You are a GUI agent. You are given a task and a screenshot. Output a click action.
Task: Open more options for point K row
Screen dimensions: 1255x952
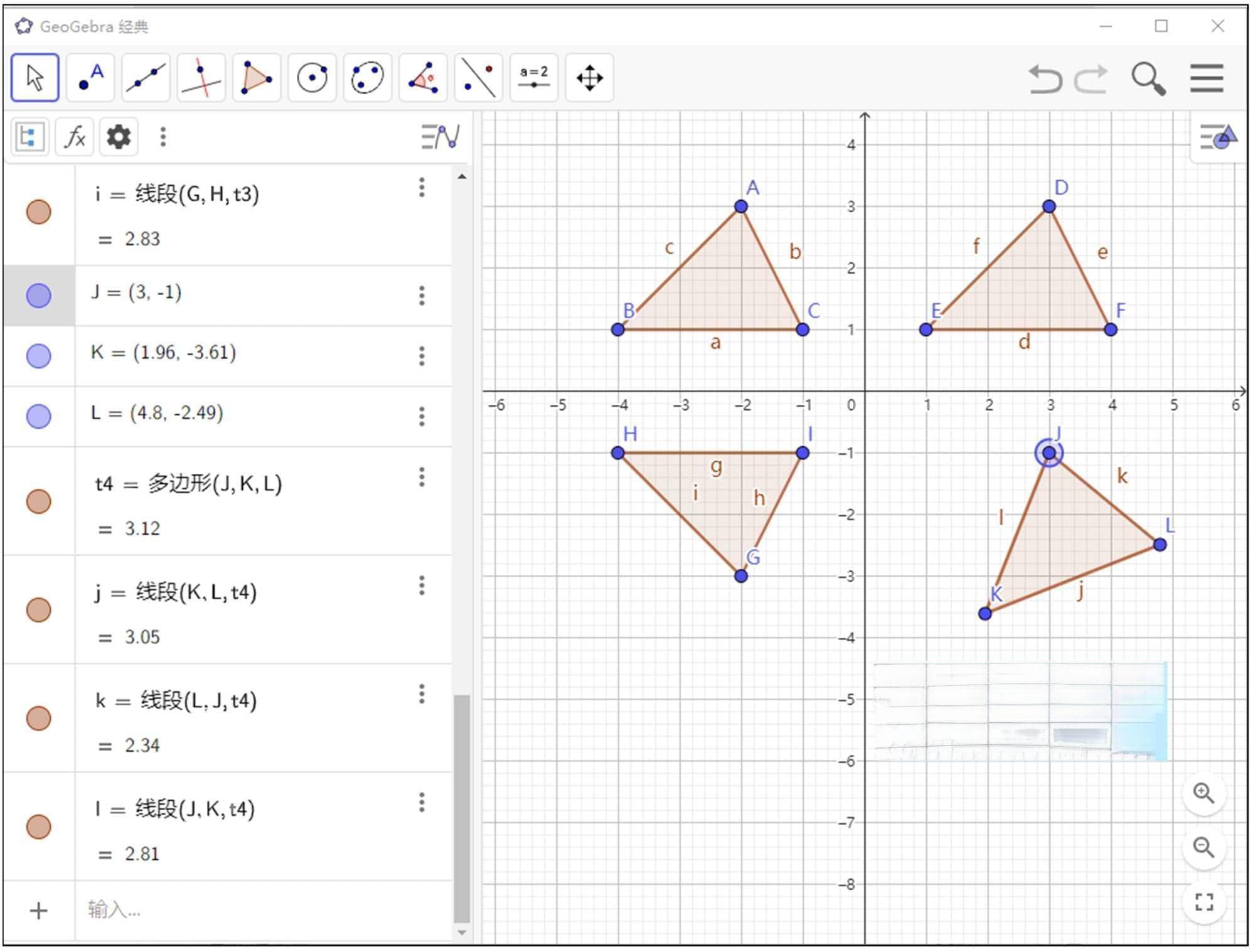[x=422, y=356]
